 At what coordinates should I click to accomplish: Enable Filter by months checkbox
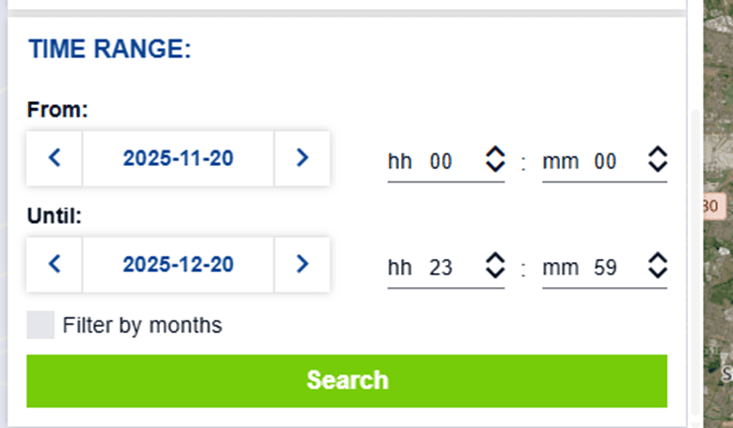41,325
